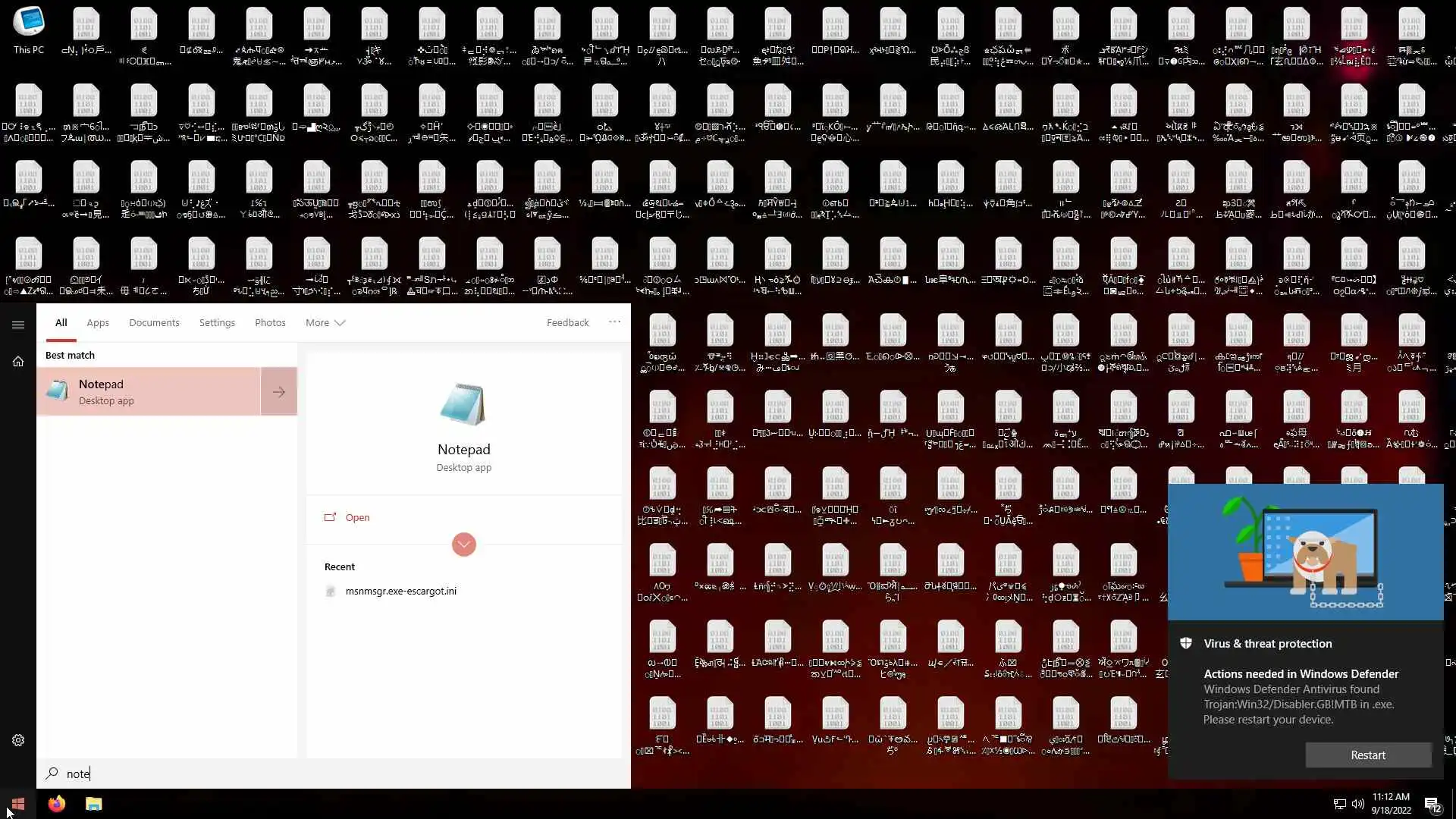The height and width of the screenshot is (819, 1456).
Task: Click the volume speaker tray icon
Action: click(x=1357, y=804)
